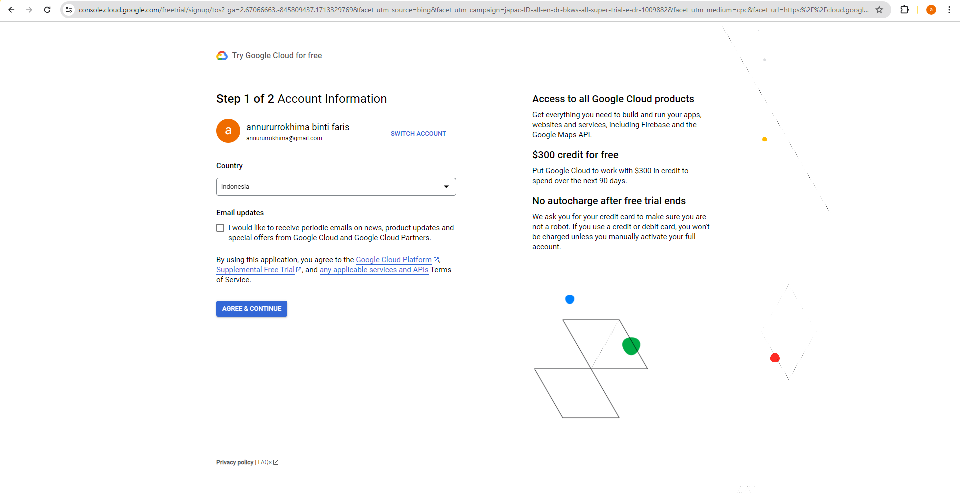
Task: Click the 'Email updates' label
Action: pyautogui.click(x=240, y=213)
